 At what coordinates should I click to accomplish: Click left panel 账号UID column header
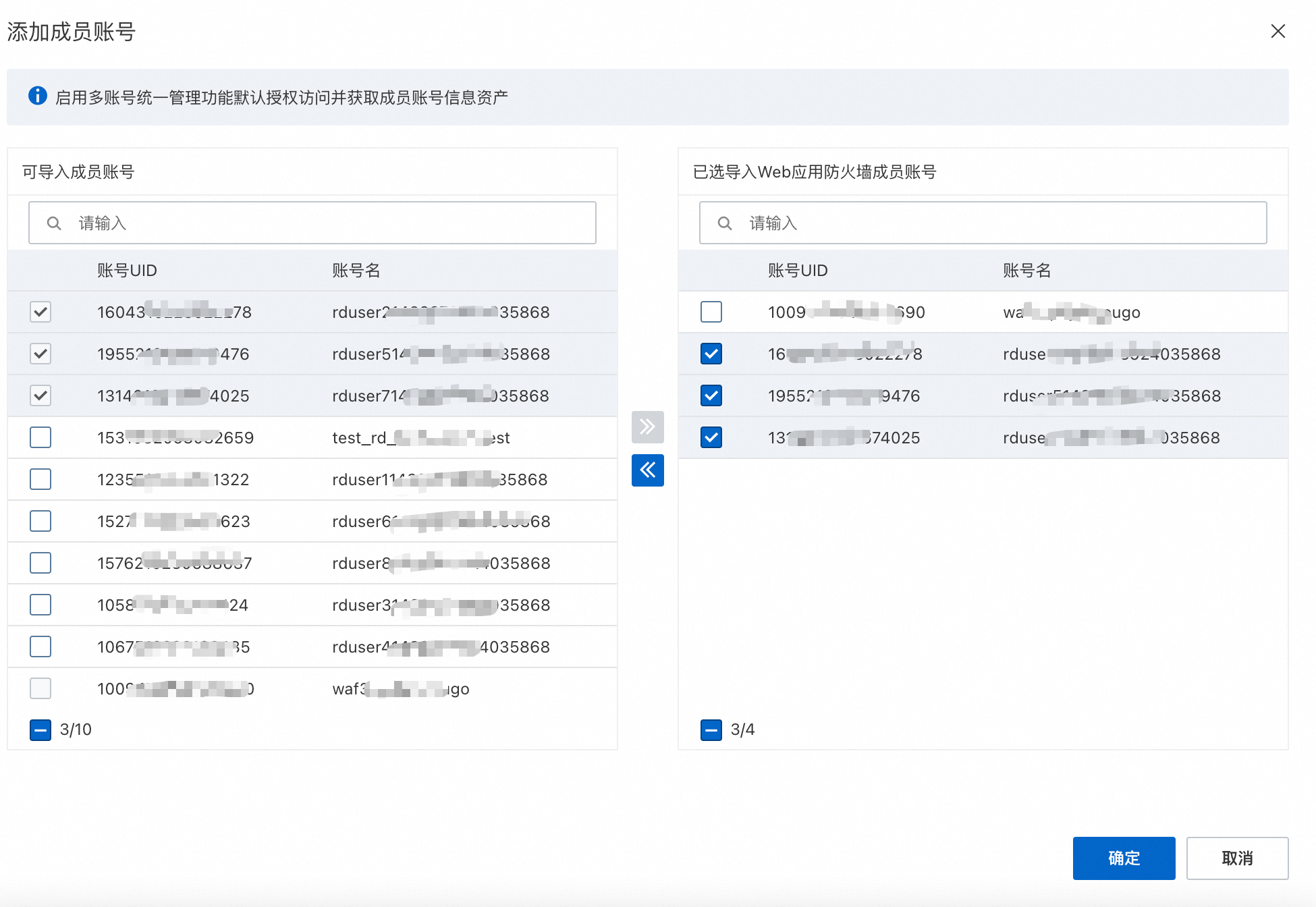pos(127,271)
